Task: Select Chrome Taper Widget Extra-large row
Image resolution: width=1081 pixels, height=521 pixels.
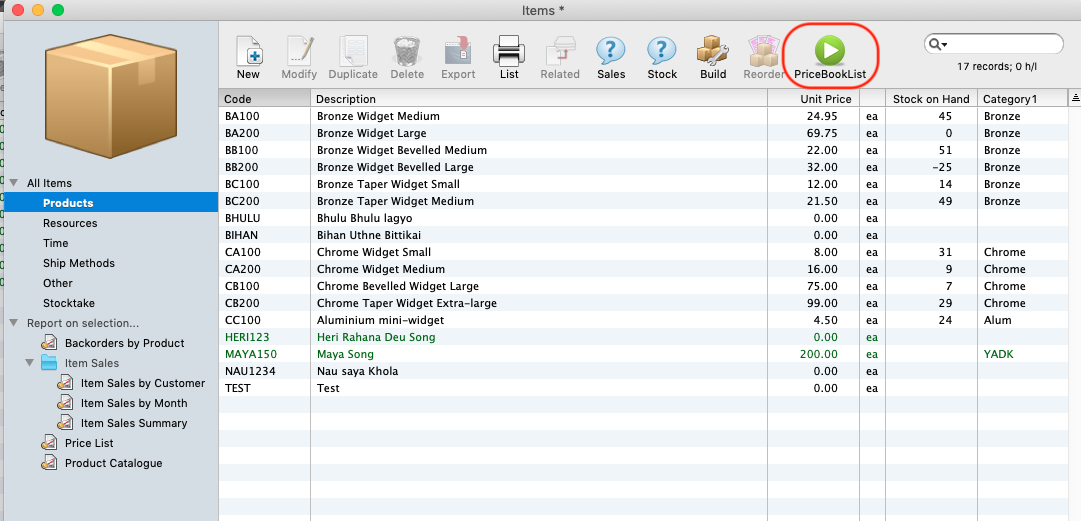Action: point(643,303)
